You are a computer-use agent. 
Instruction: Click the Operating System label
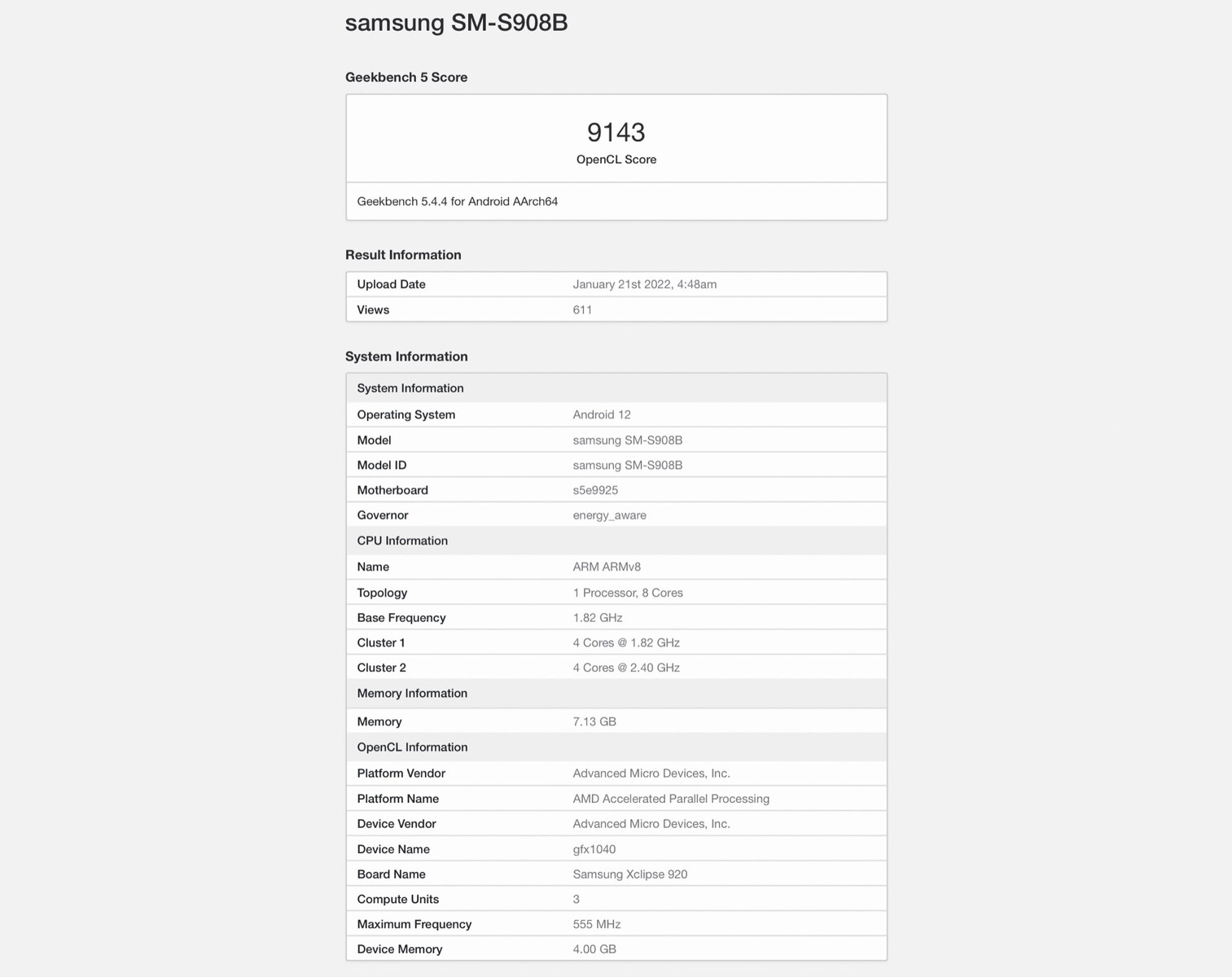406,414
